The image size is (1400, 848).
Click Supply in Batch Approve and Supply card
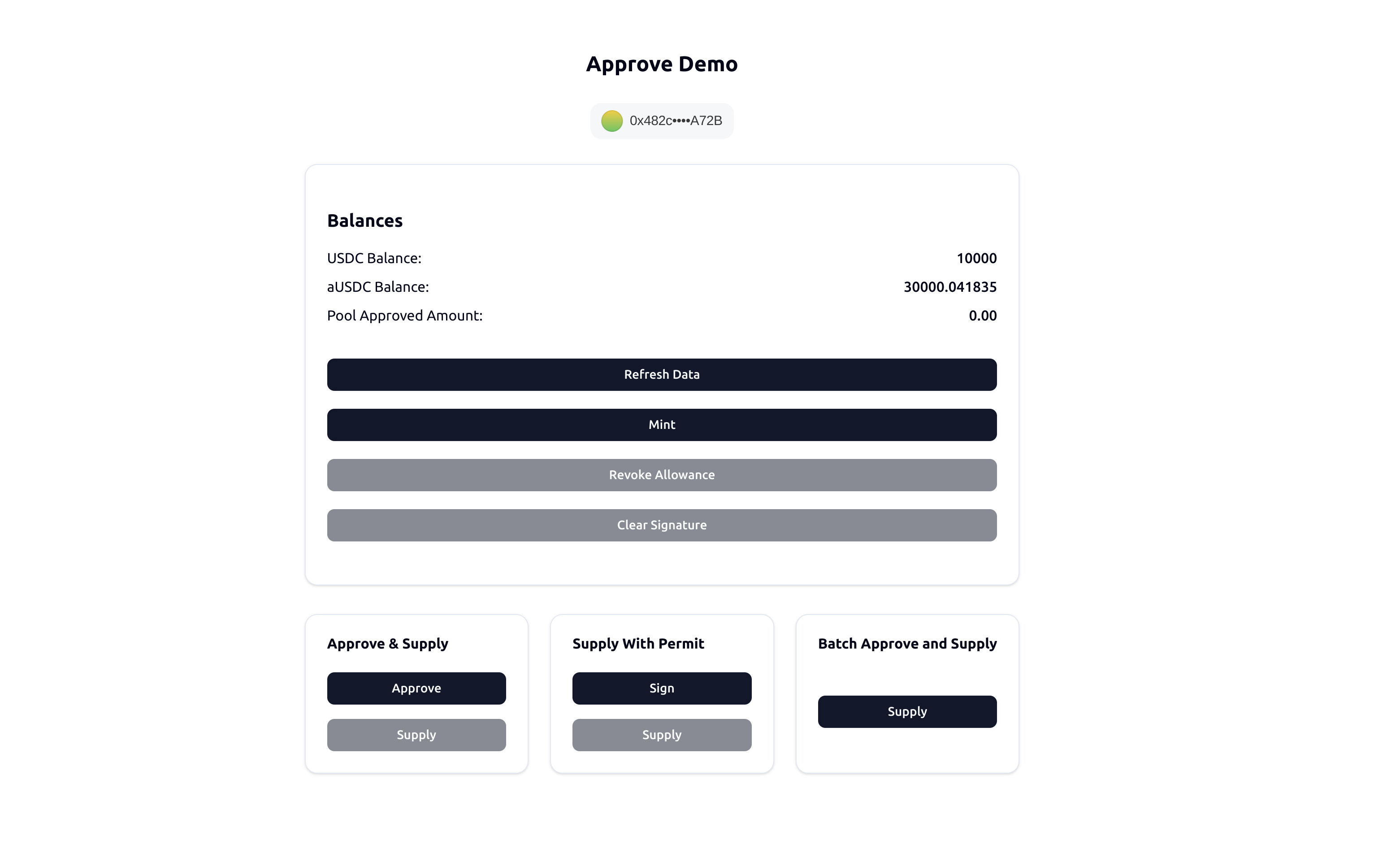click(907, 712)
